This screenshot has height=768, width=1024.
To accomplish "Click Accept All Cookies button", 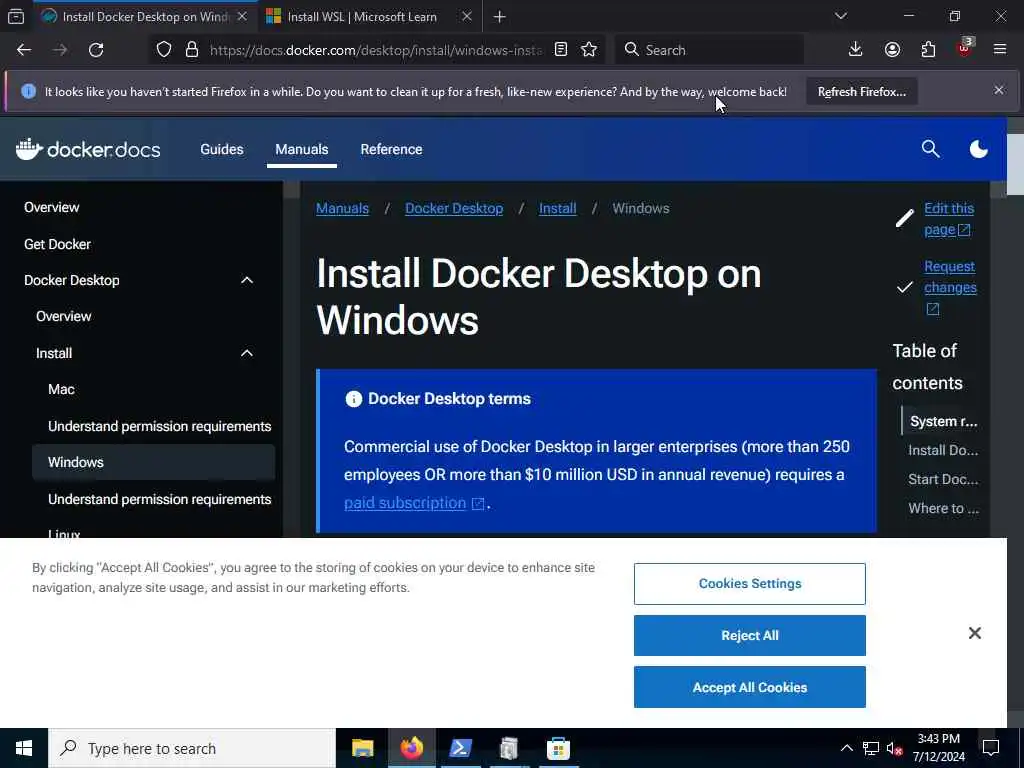I will pyautogui.click(x=750, y=687).
